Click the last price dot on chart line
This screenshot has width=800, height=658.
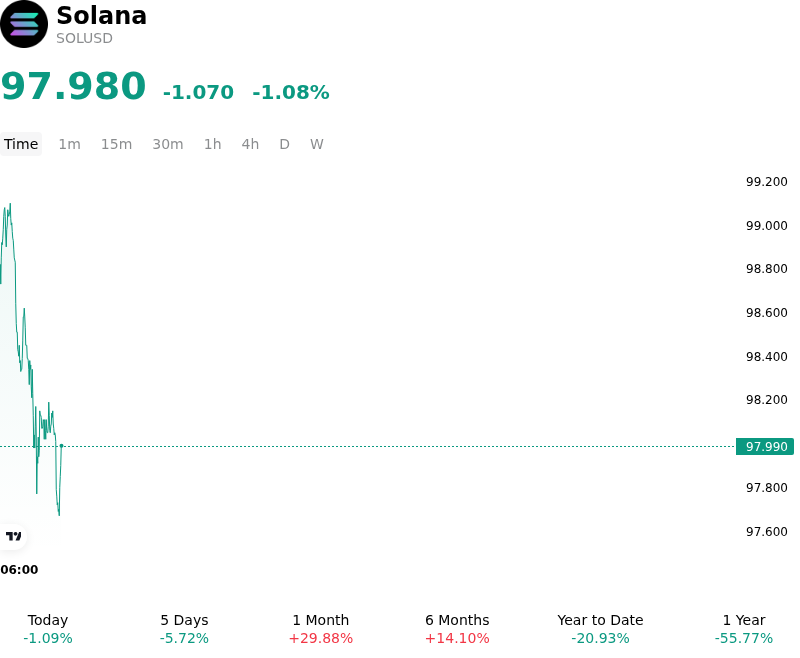point(62,446)
